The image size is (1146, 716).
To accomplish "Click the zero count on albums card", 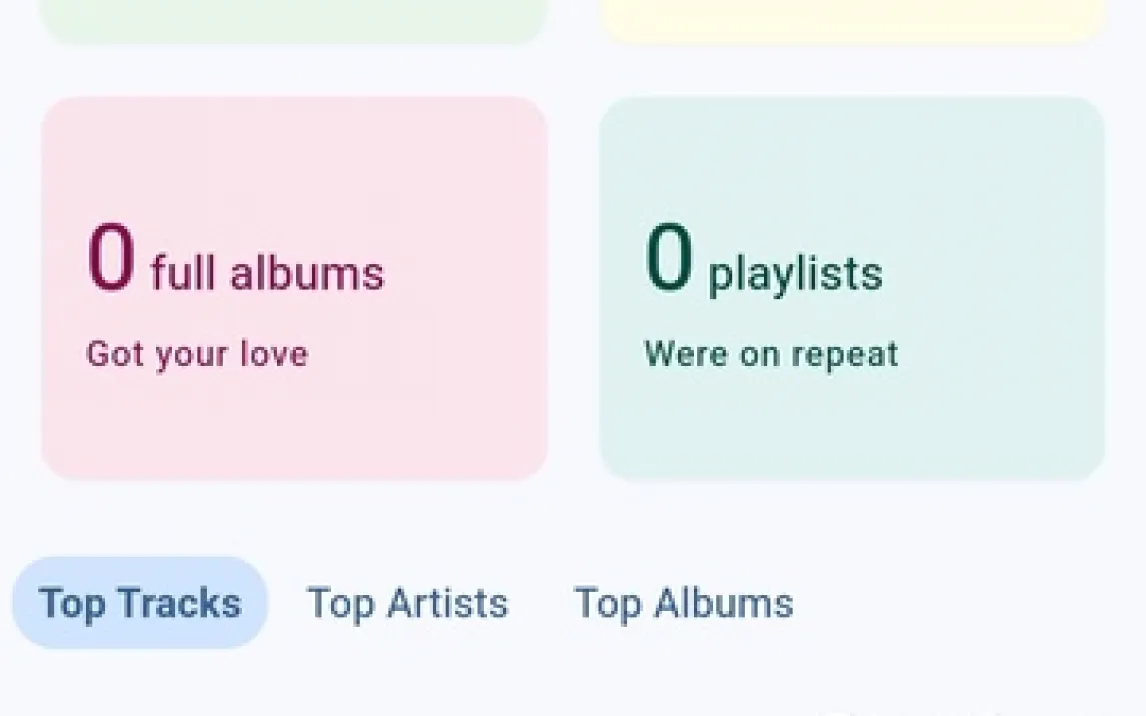I will pyautogui.click(x=110, y=259).
